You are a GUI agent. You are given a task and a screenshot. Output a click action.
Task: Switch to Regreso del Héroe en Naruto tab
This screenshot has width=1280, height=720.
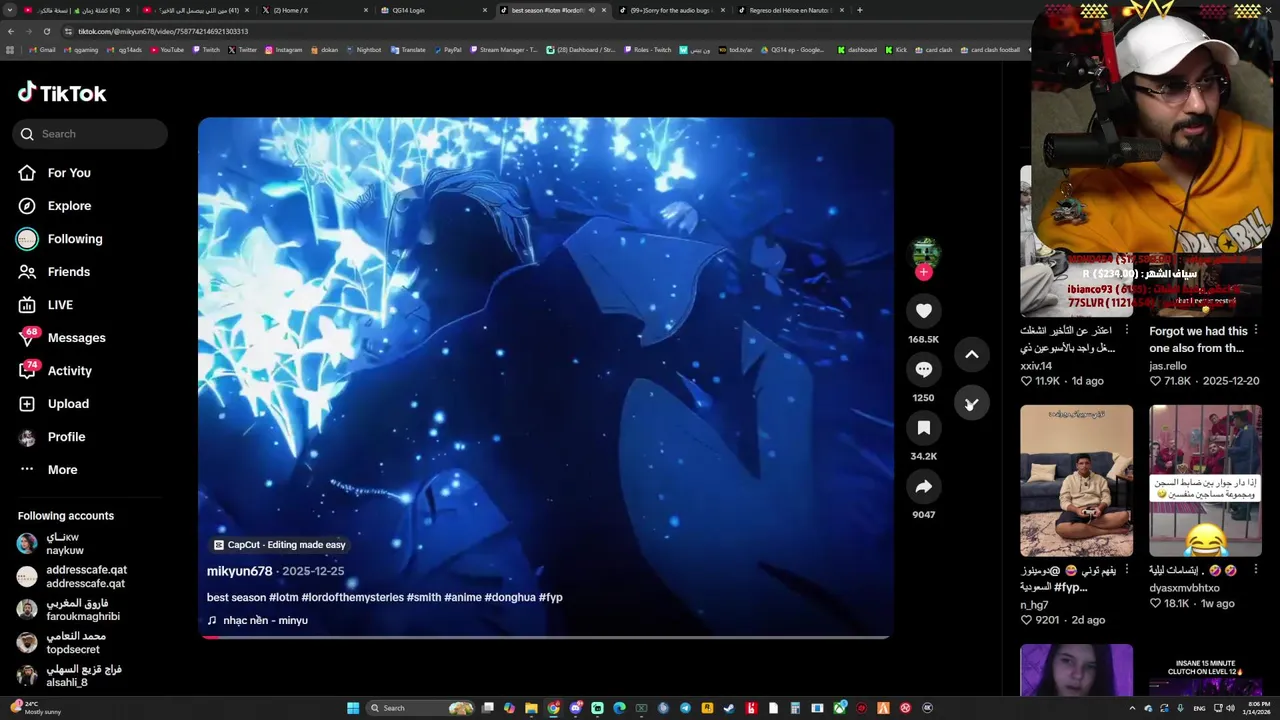[x=790, y=10]
